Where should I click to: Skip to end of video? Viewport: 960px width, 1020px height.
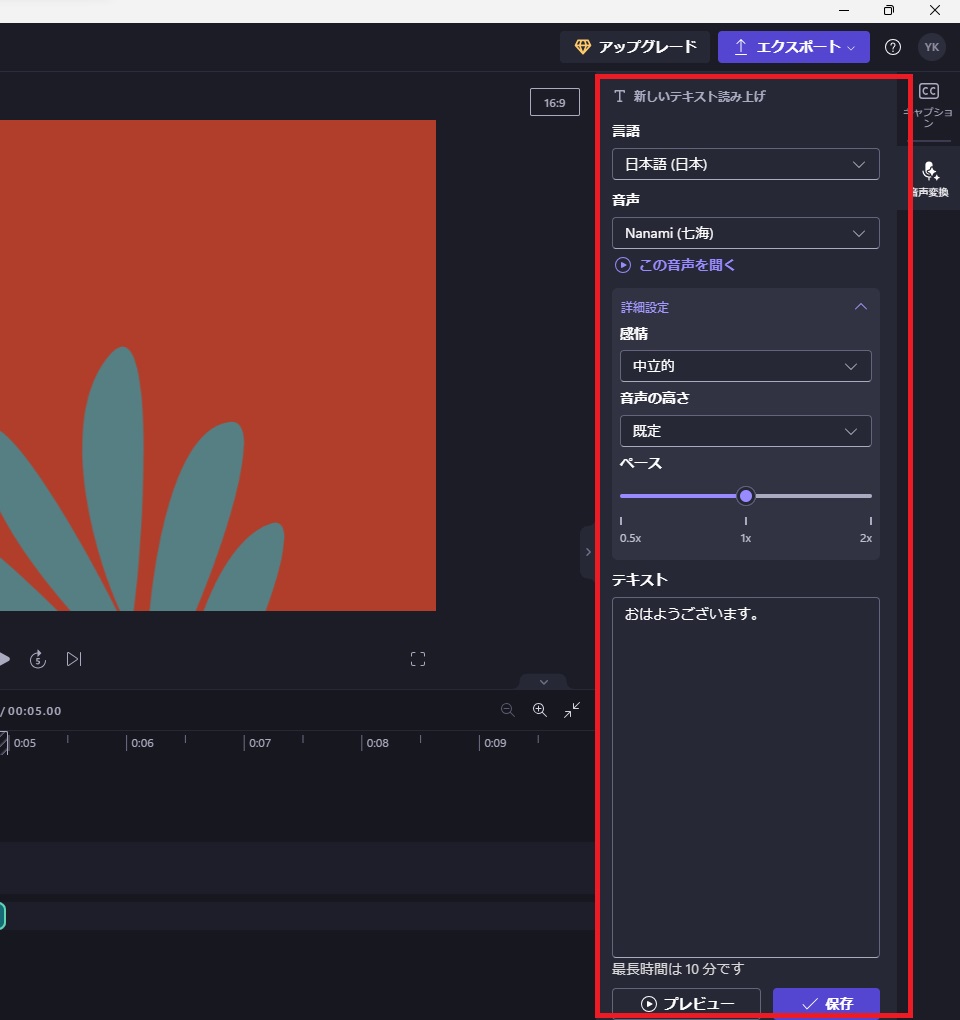click(x=73, y=659)
